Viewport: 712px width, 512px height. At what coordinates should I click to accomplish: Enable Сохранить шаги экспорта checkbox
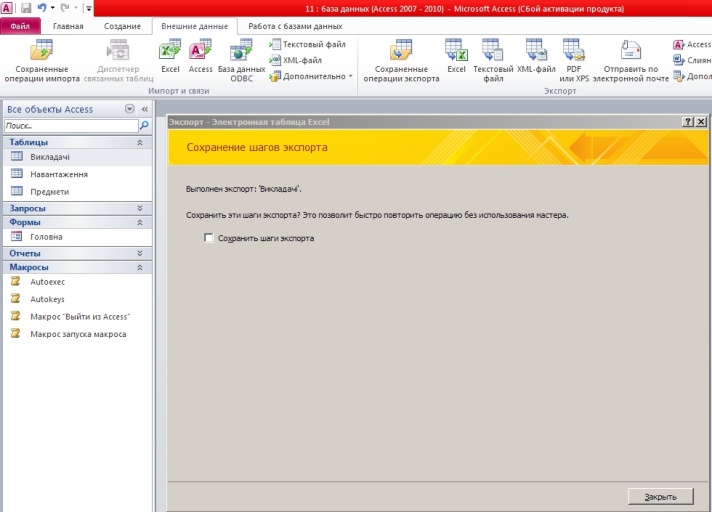(x=208, y=238)
